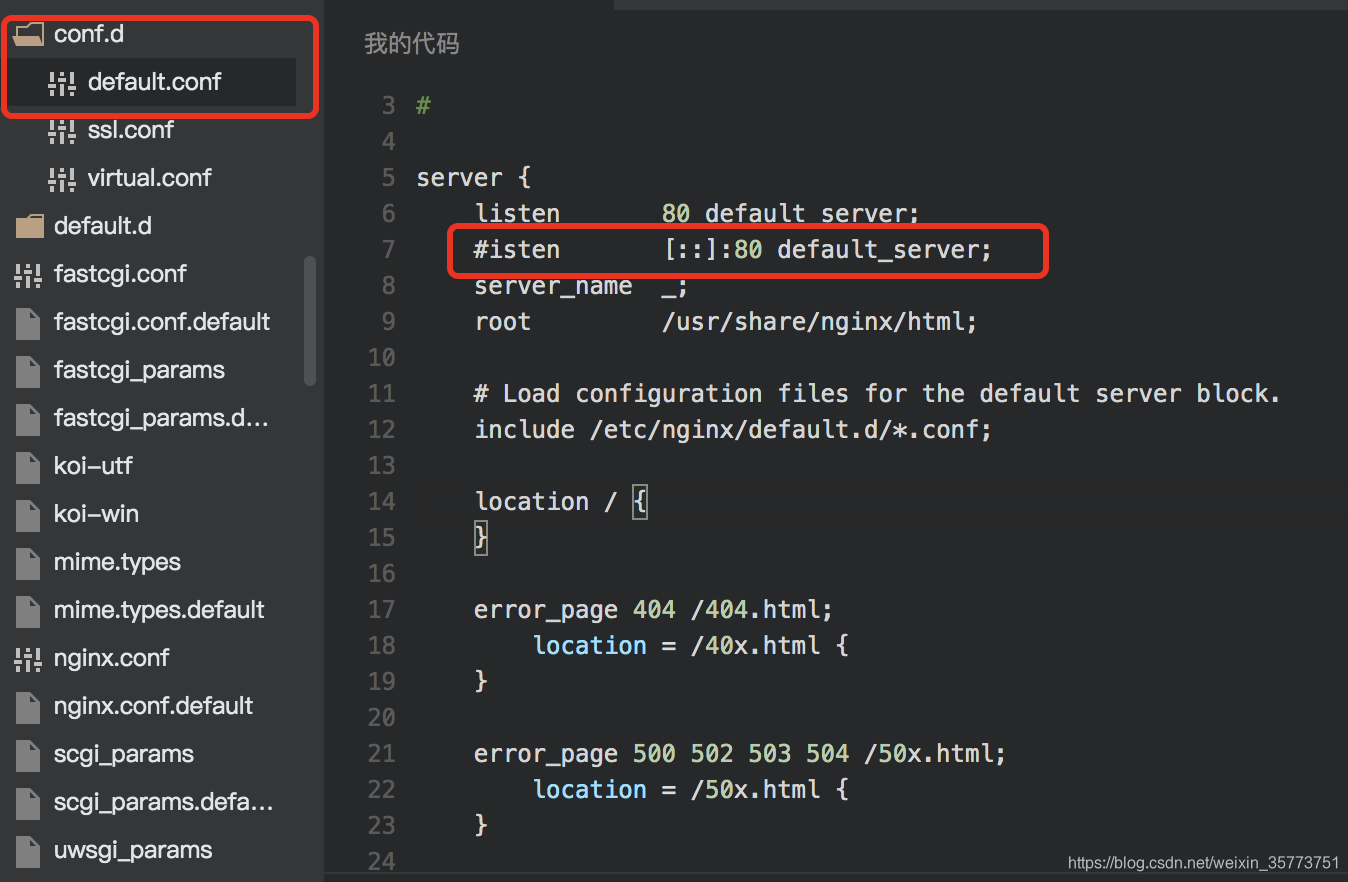This screenshot has height=882, width=1348.
Task: Collapse the conf.d folder
Action: tap(89, 34)
